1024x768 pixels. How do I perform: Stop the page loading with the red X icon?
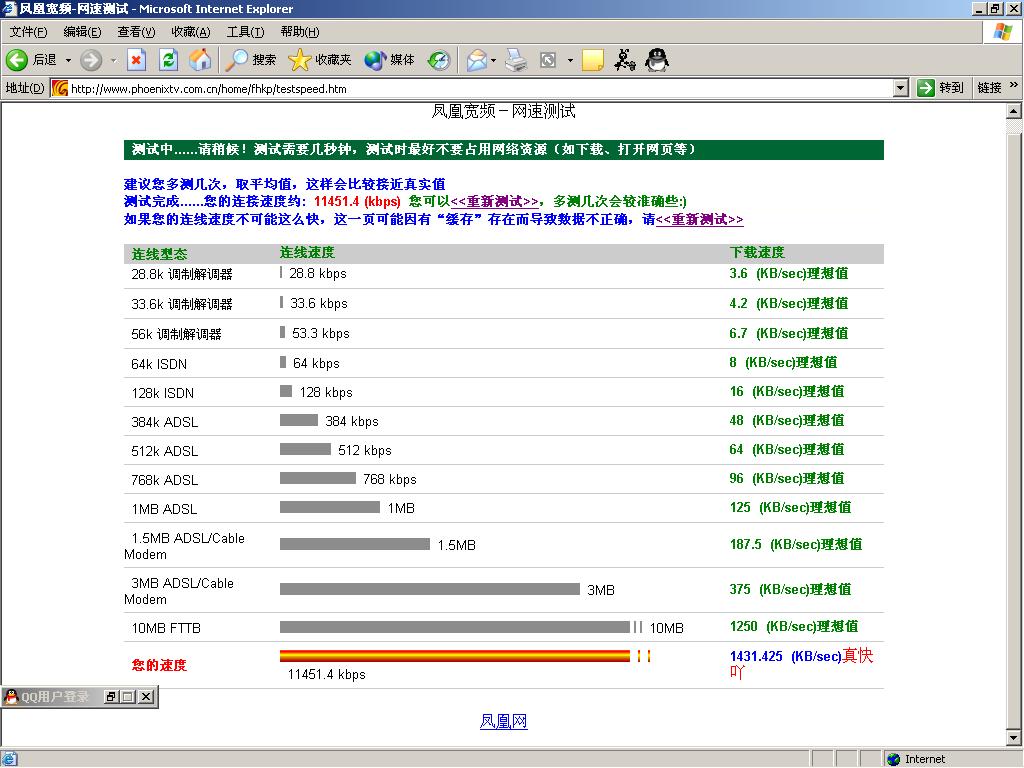(x=136, y=60)
